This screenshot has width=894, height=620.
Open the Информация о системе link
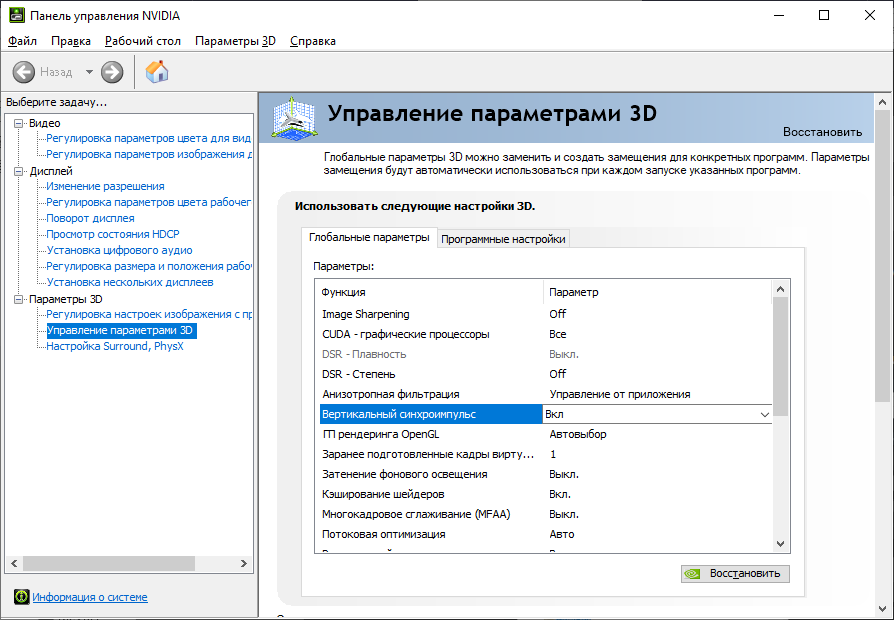[x=90, y=597]
